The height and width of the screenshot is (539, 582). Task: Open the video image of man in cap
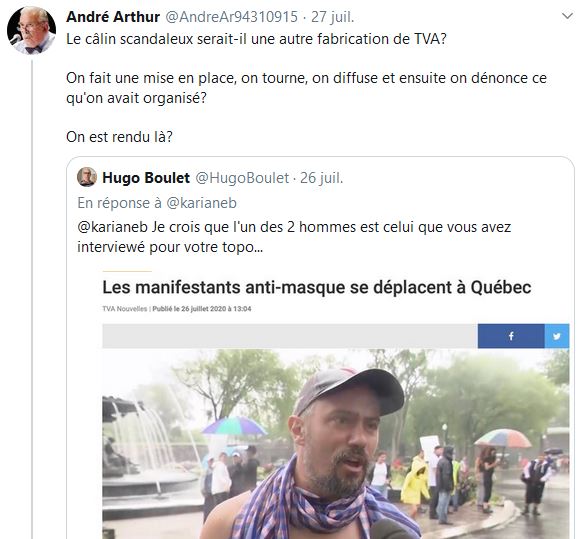(336, 444)
